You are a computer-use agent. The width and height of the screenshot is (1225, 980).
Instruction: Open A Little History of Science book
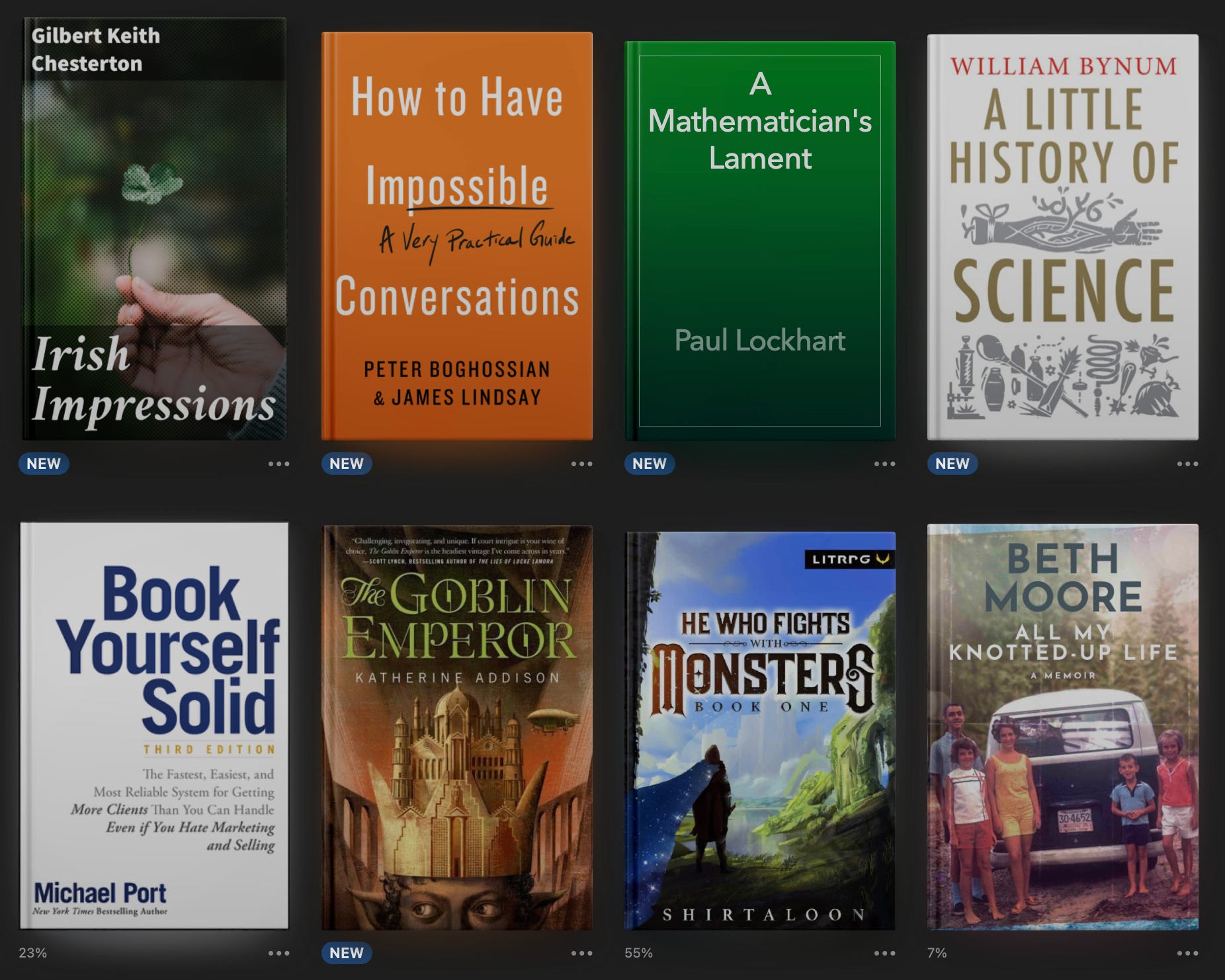click(x=1063, y=237)
